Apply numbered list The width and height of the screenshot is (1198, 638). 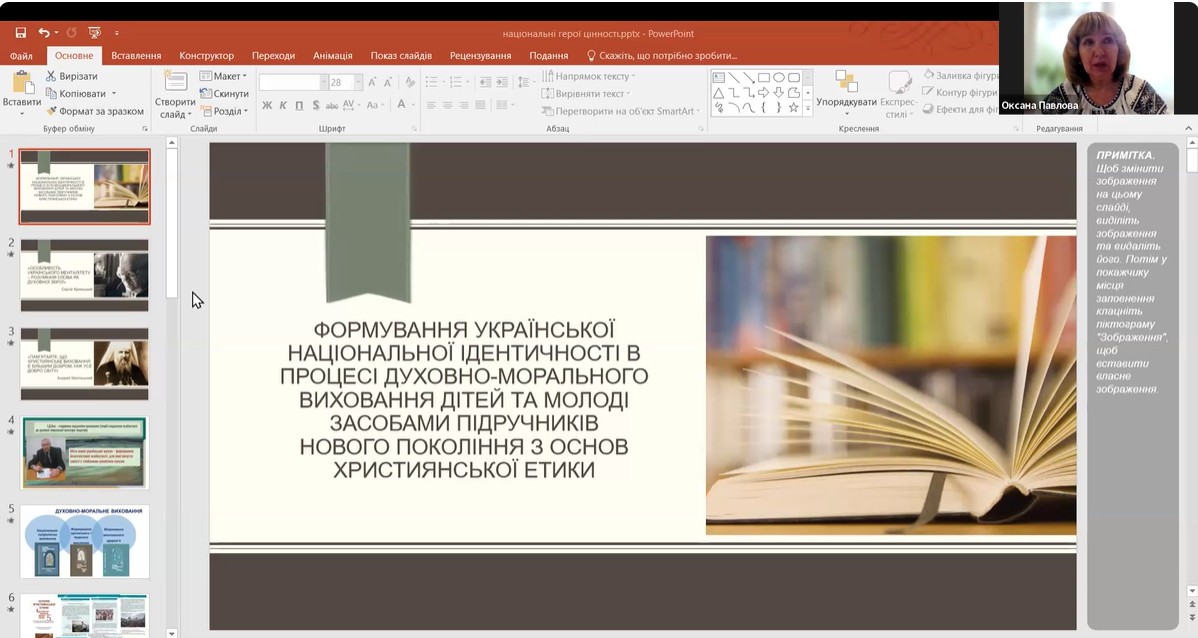[458, 82]
